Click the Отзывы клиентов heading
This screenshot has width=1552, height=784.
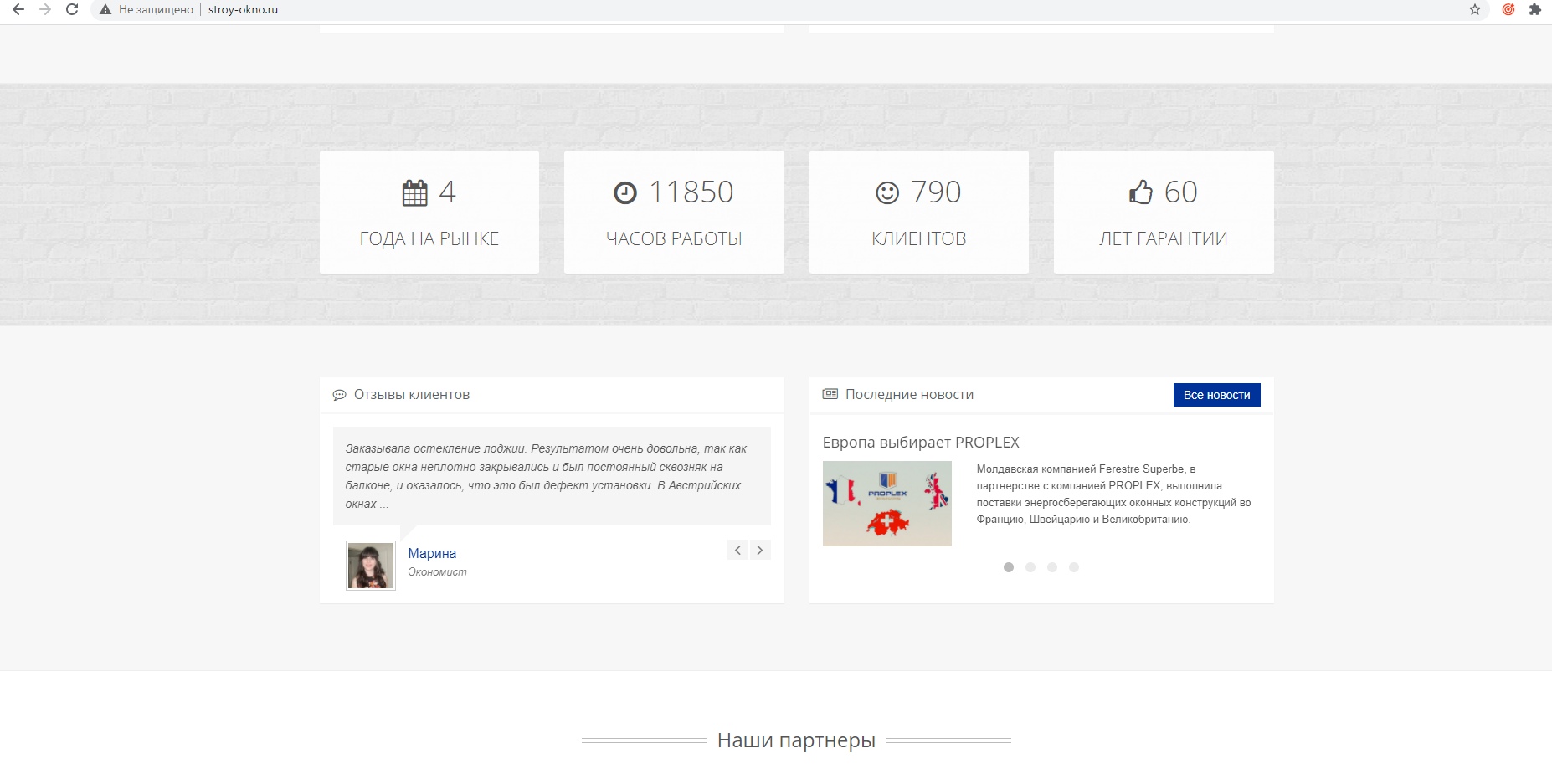pos(412,395)
